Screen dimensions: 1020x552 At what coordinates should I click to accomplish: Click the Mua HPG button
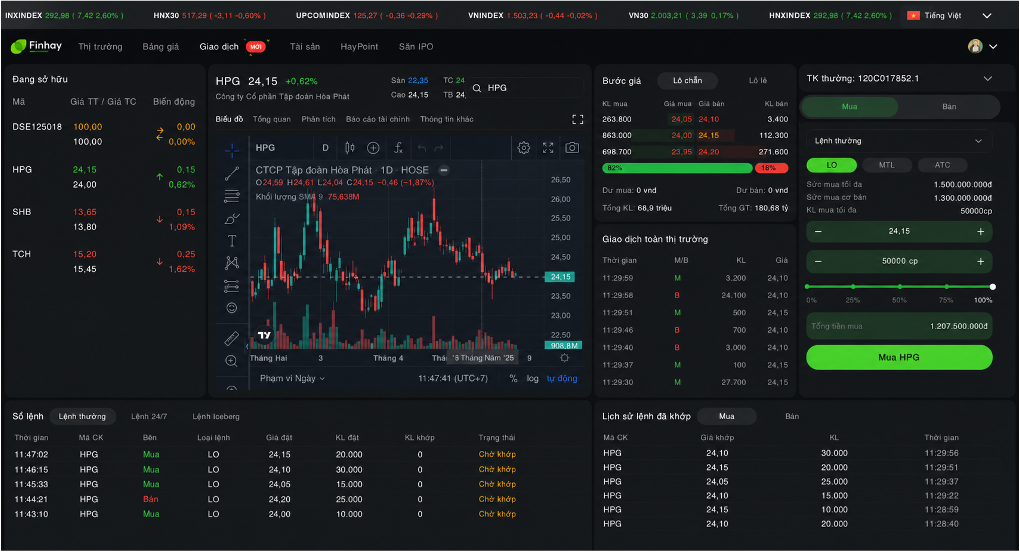(x=899, y=357)
